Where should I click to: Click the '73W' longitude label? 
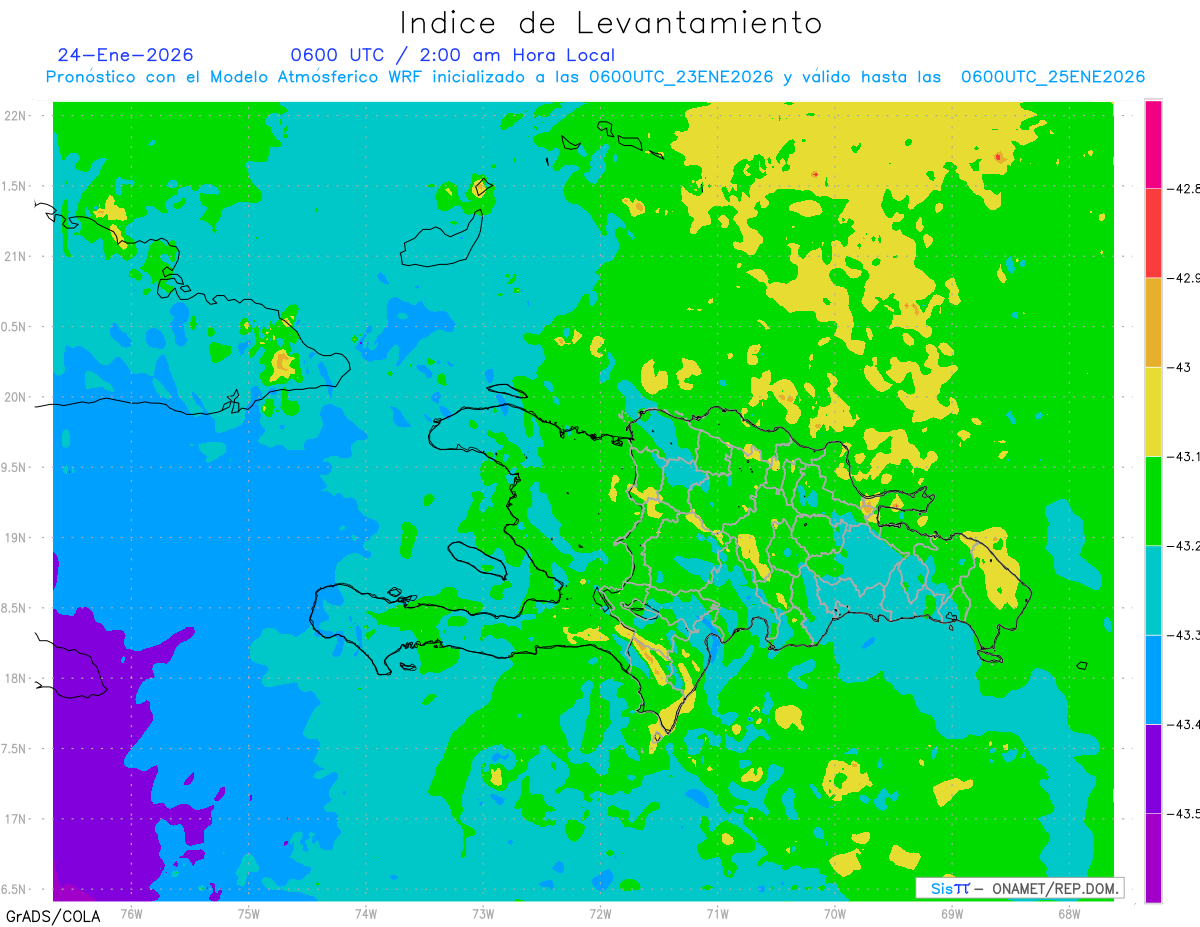point(483,912)
